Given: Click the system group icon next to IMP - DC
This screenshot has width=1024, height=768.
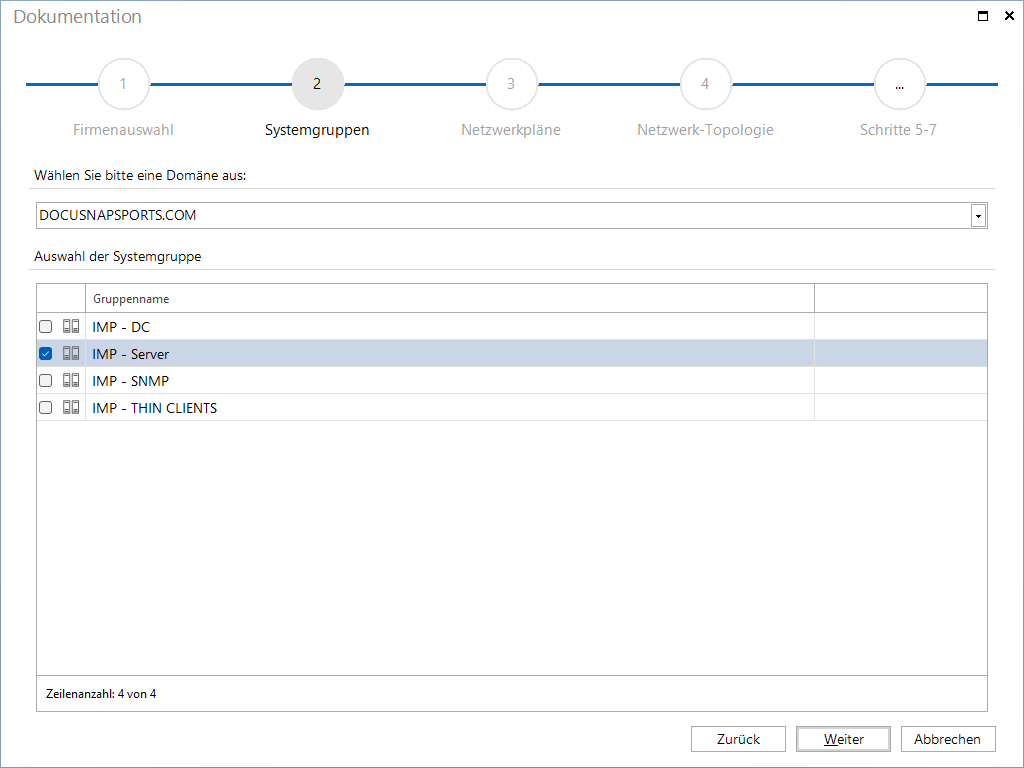Looking at the screenshot, I should 71,327.
